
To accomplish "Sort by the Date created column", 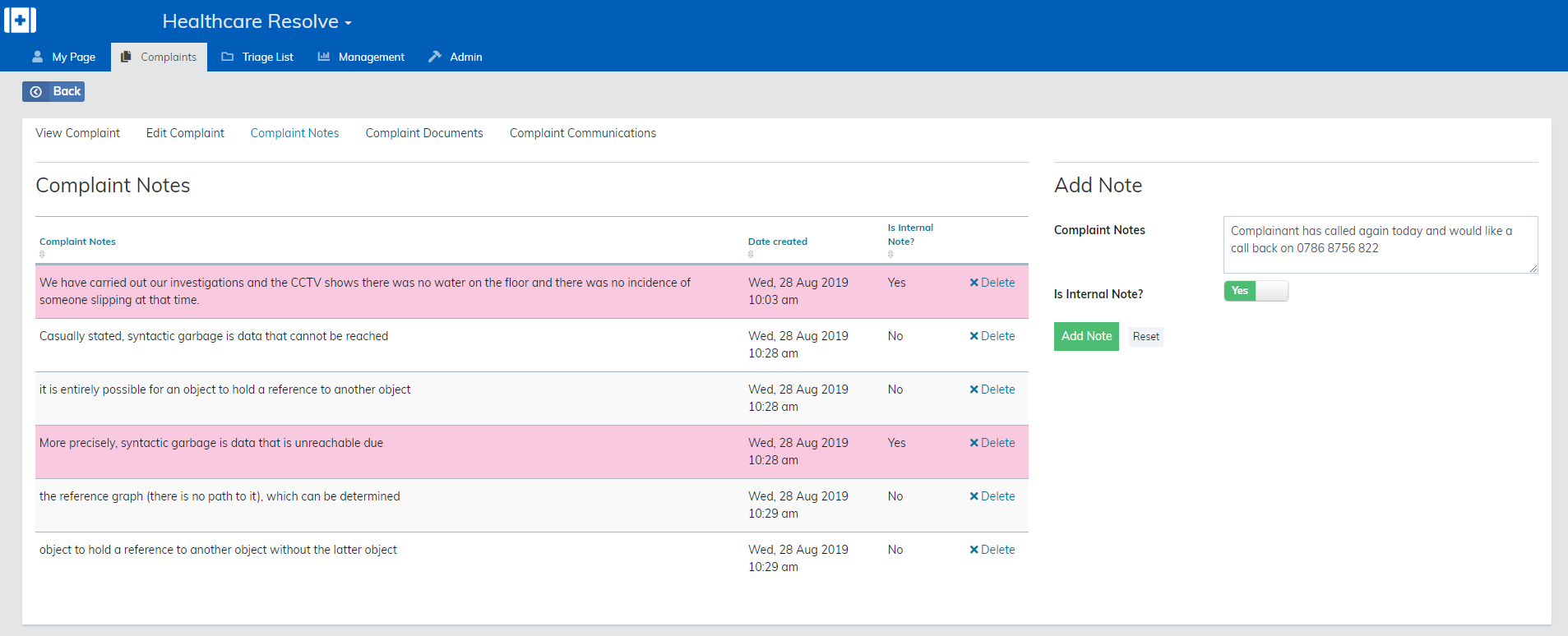I will [777, 242].
